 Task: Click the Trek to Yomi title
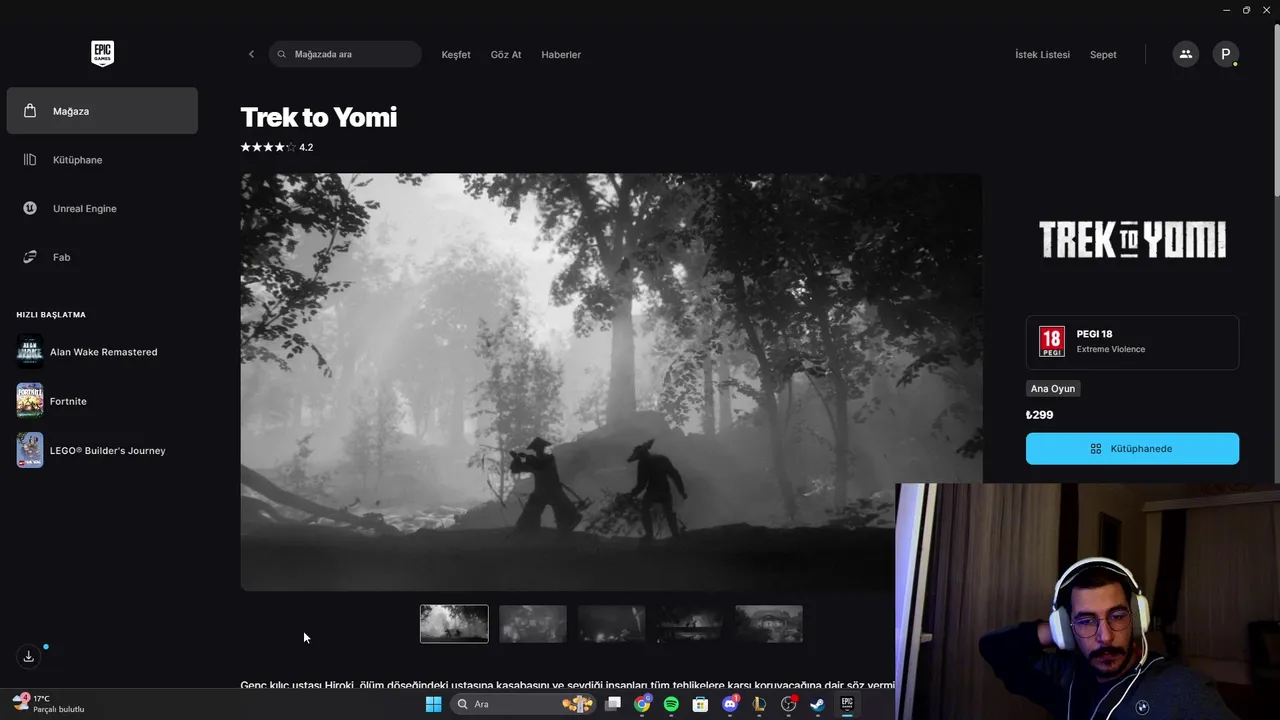pyautogui.click(x=319, y=117)
